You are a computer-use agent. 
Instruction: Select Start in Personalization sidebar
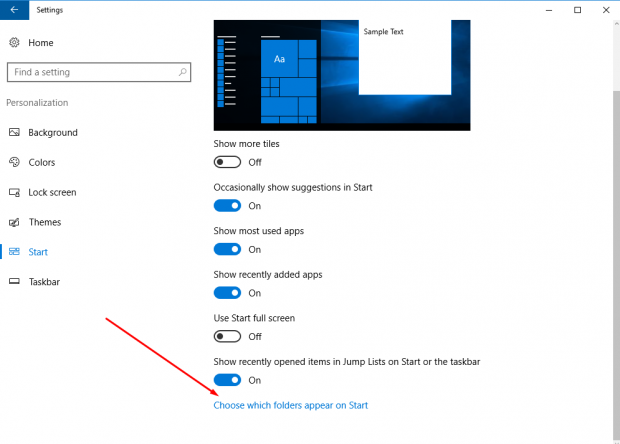pos(38,252)
